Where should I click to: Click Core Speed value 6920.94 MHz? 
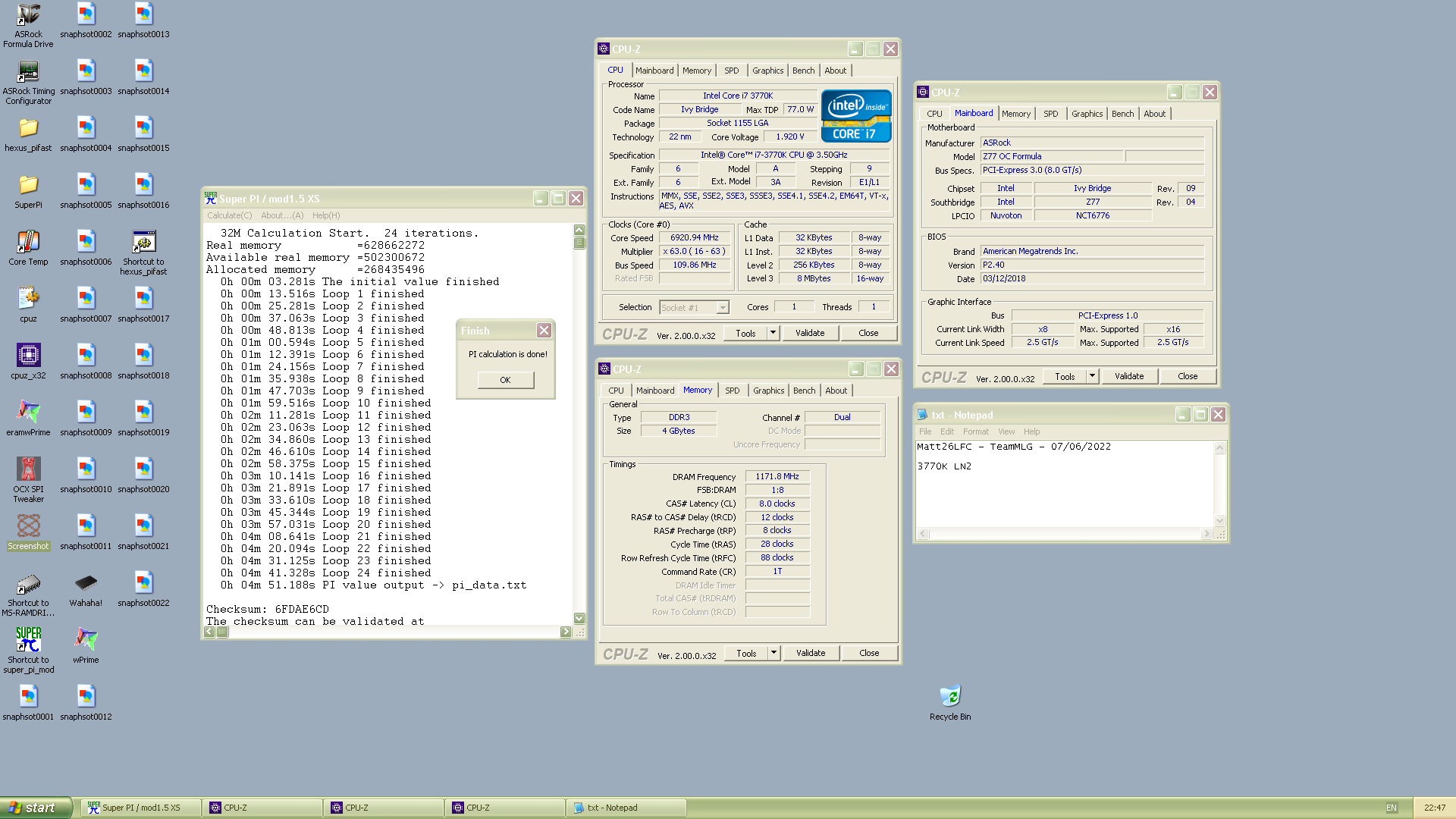(694, 237)
